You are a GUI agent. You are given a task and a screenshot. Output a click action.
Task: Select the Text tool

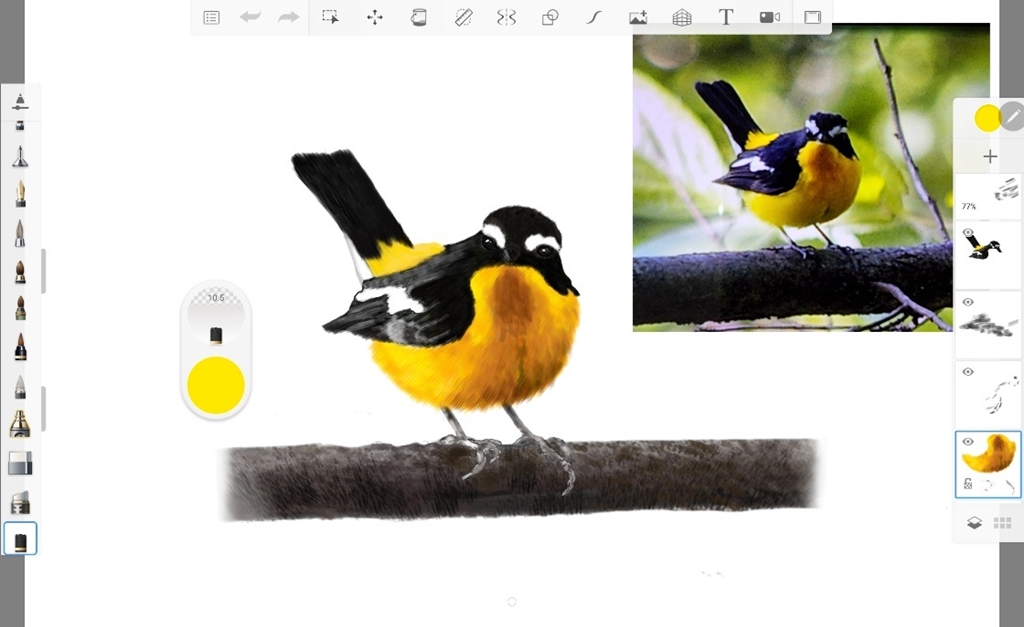pyautogui.click(x=726, y=17)
